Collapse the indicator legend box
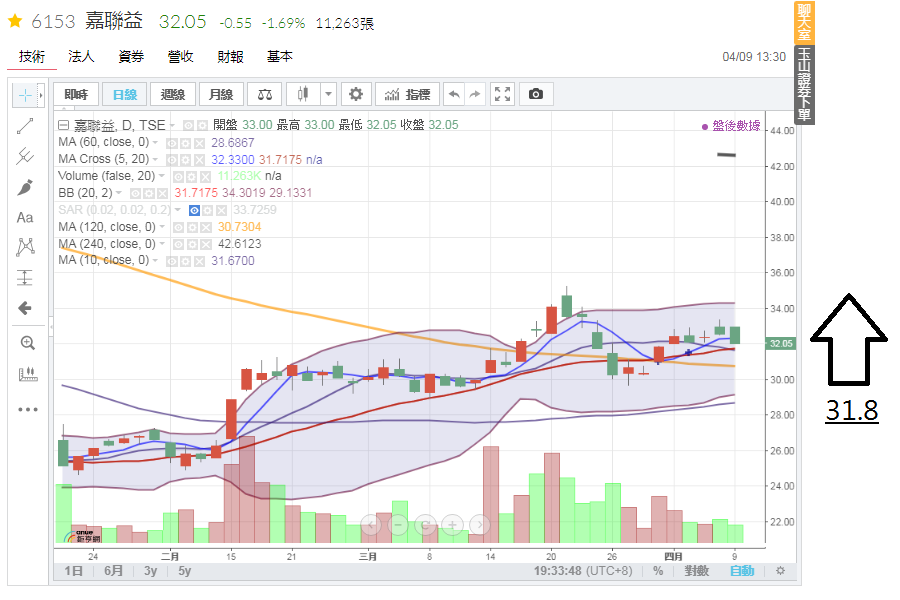The width and height of the screenshot is (900, 600). (x=64, y=125)
